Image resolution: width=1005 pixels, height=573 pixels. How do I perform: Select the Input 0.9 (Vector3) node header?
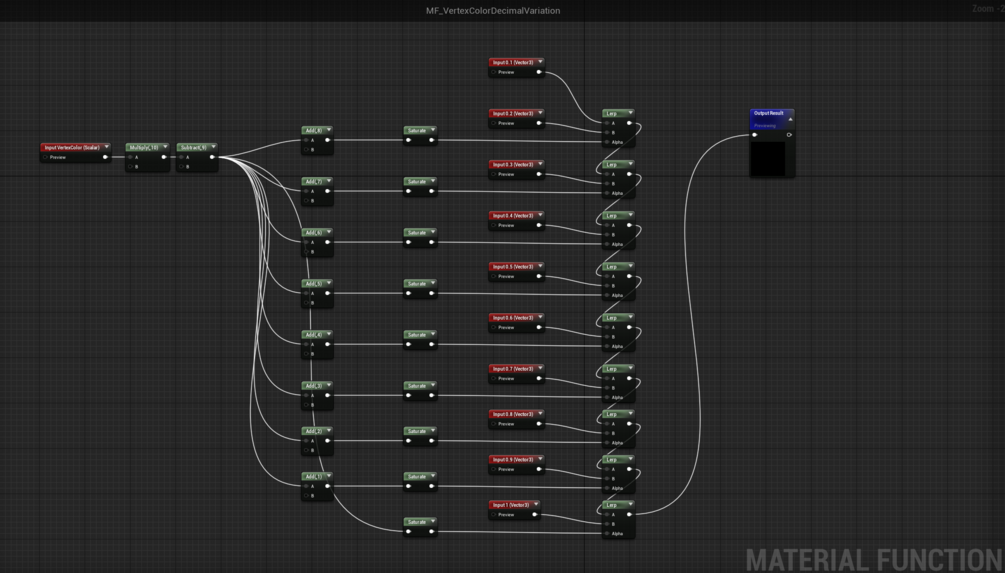pyautogui.click(x=516, y=460)
